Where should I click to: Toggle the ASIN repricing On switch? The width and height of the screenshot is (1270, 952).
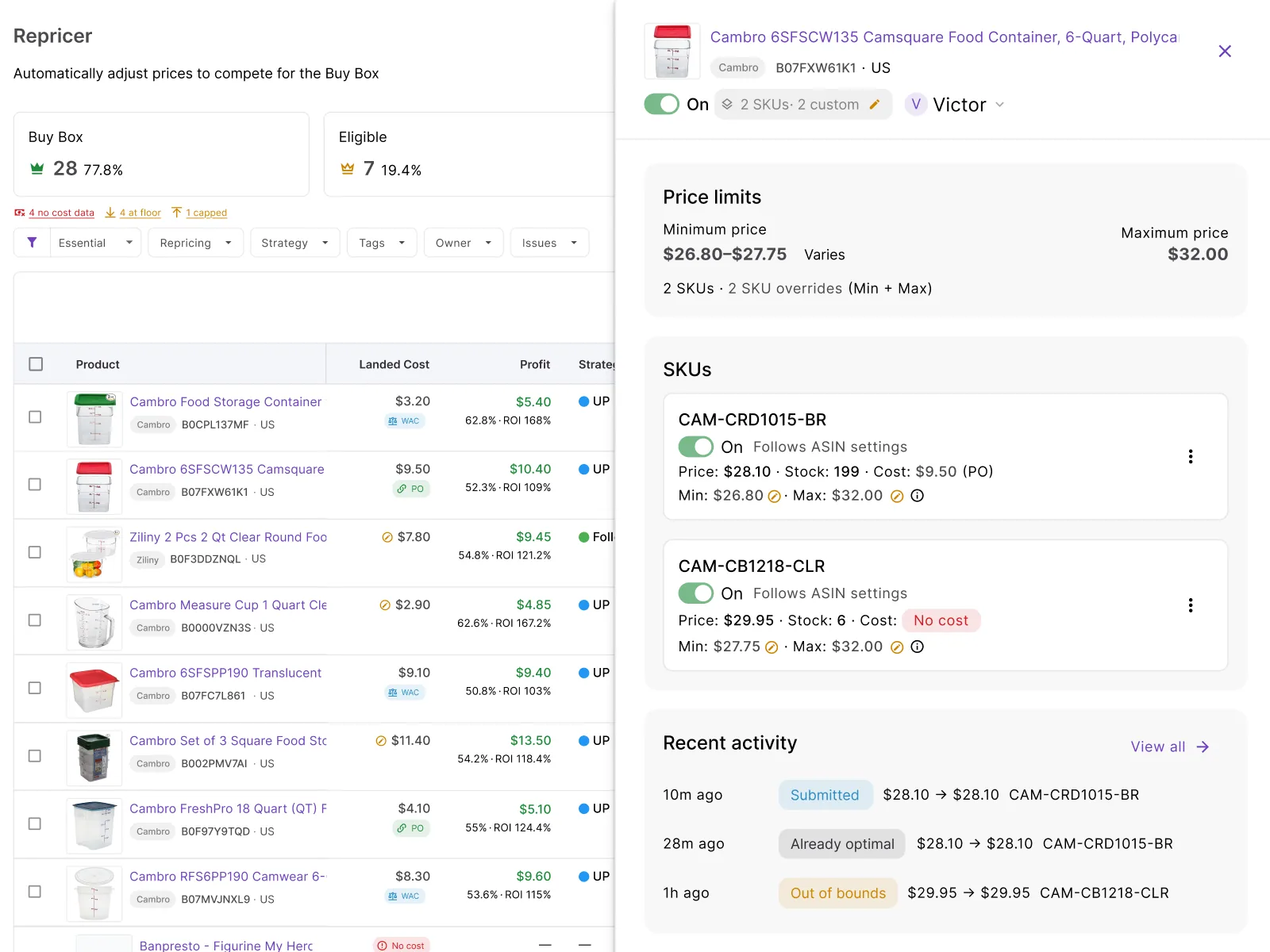coord(662,105)
